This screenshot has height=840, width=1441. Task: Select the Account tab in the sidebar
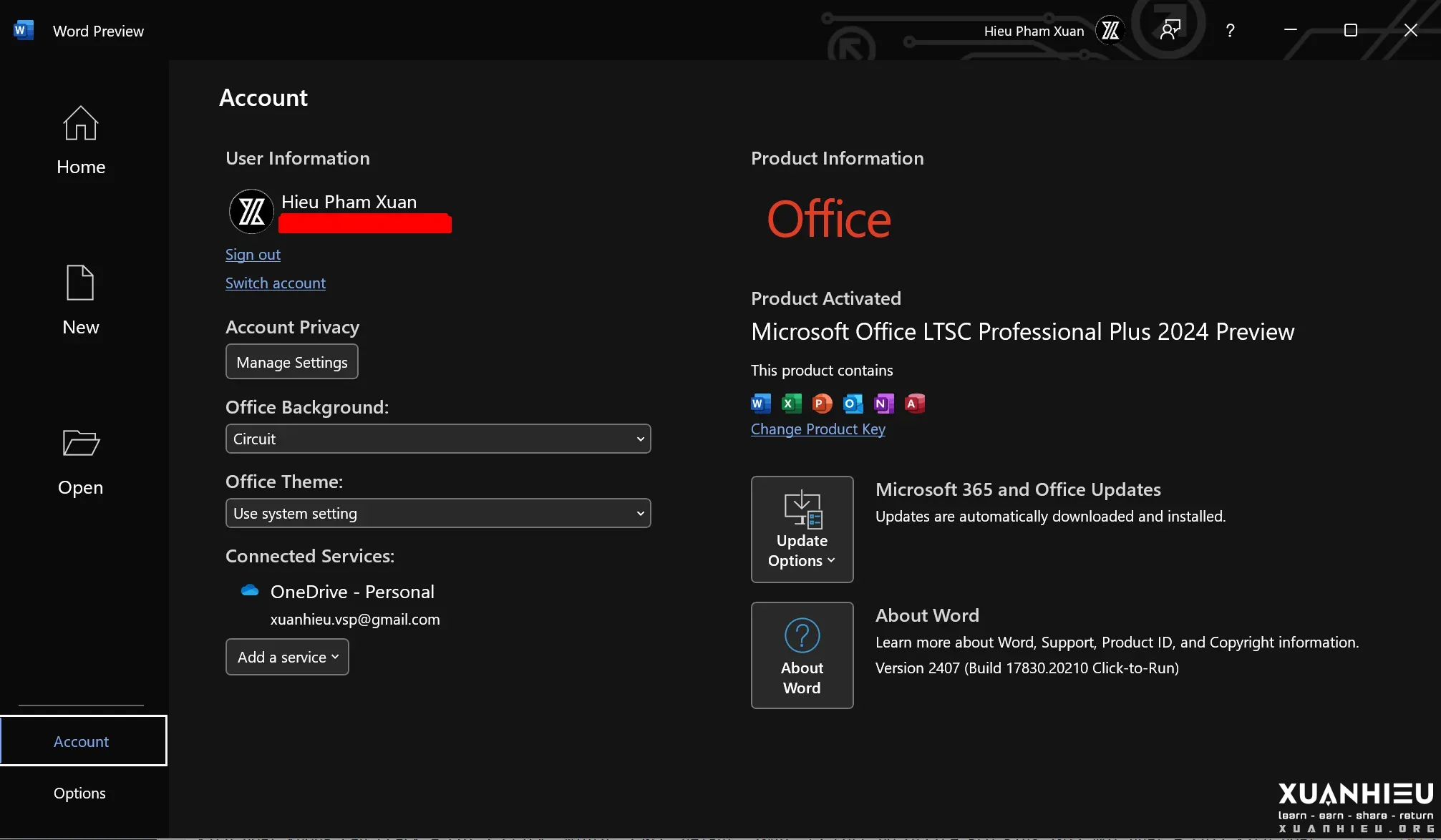point(84,741)
